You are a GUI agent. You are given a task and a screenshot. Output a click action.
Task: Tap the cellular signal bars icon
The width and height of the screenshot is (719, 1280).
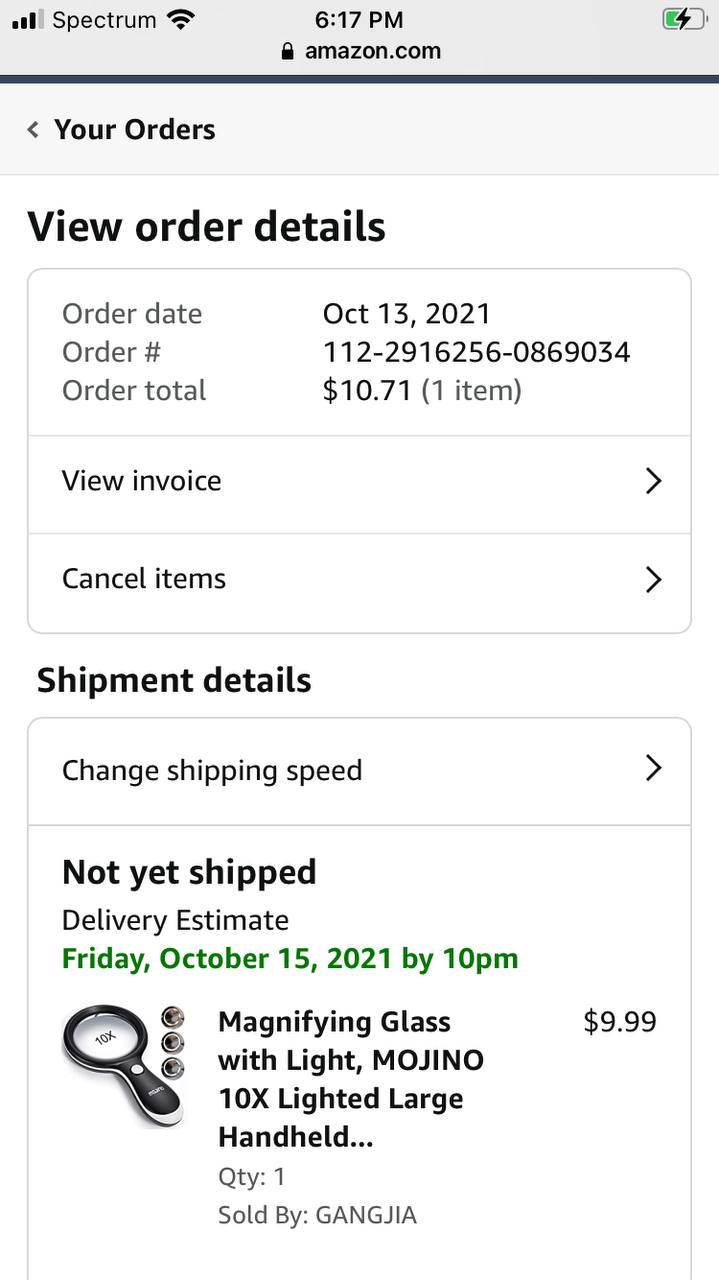[x=29, y=19]
